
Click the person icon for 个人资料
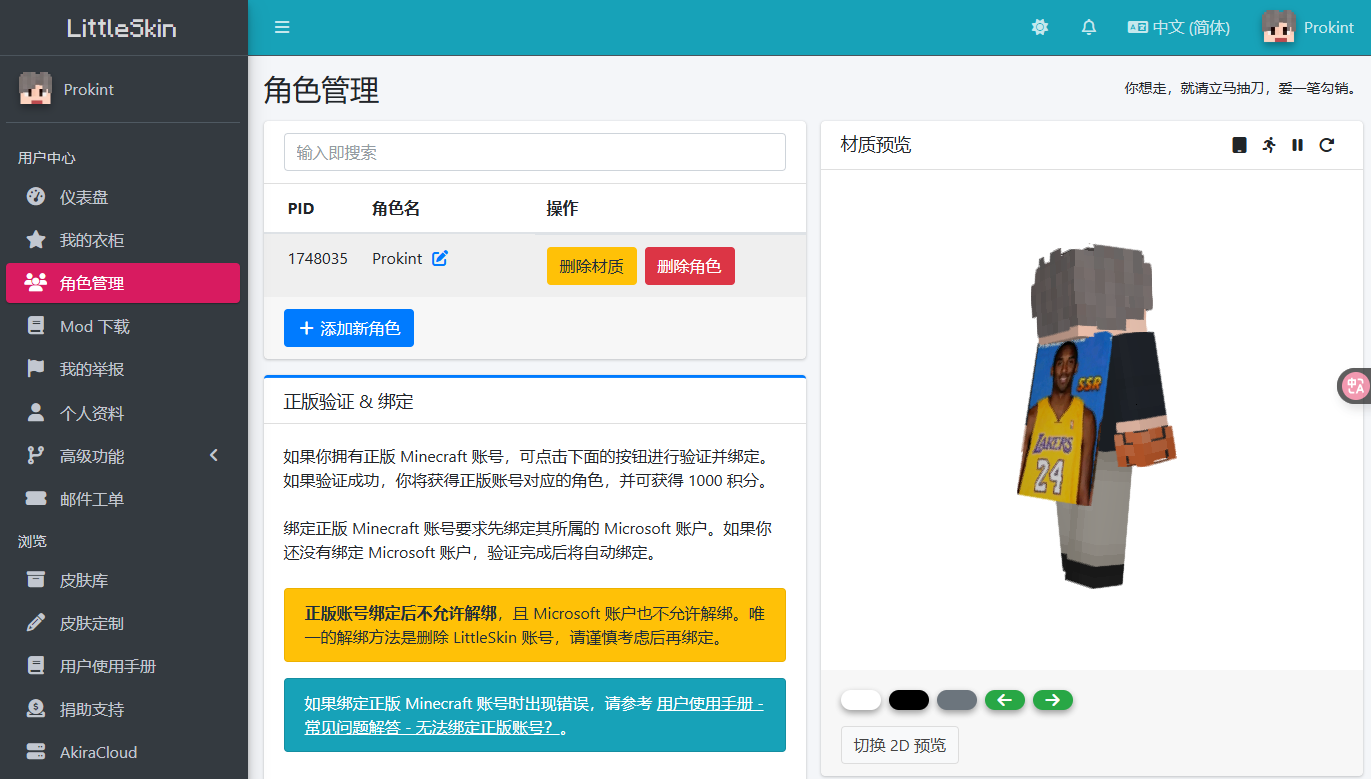36,413
